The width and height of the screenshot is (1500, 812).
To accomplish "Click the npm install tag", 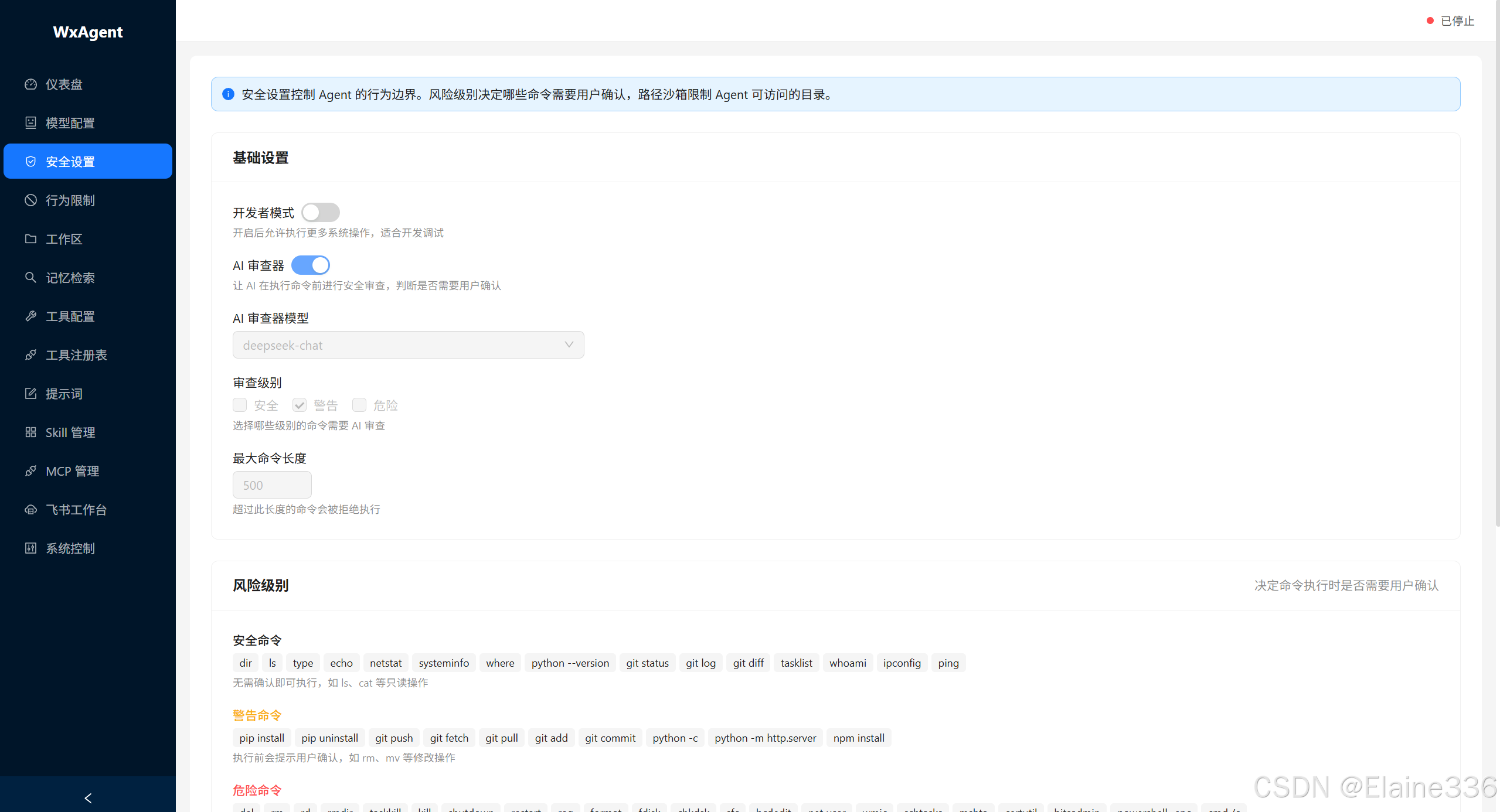I will 859,738.
